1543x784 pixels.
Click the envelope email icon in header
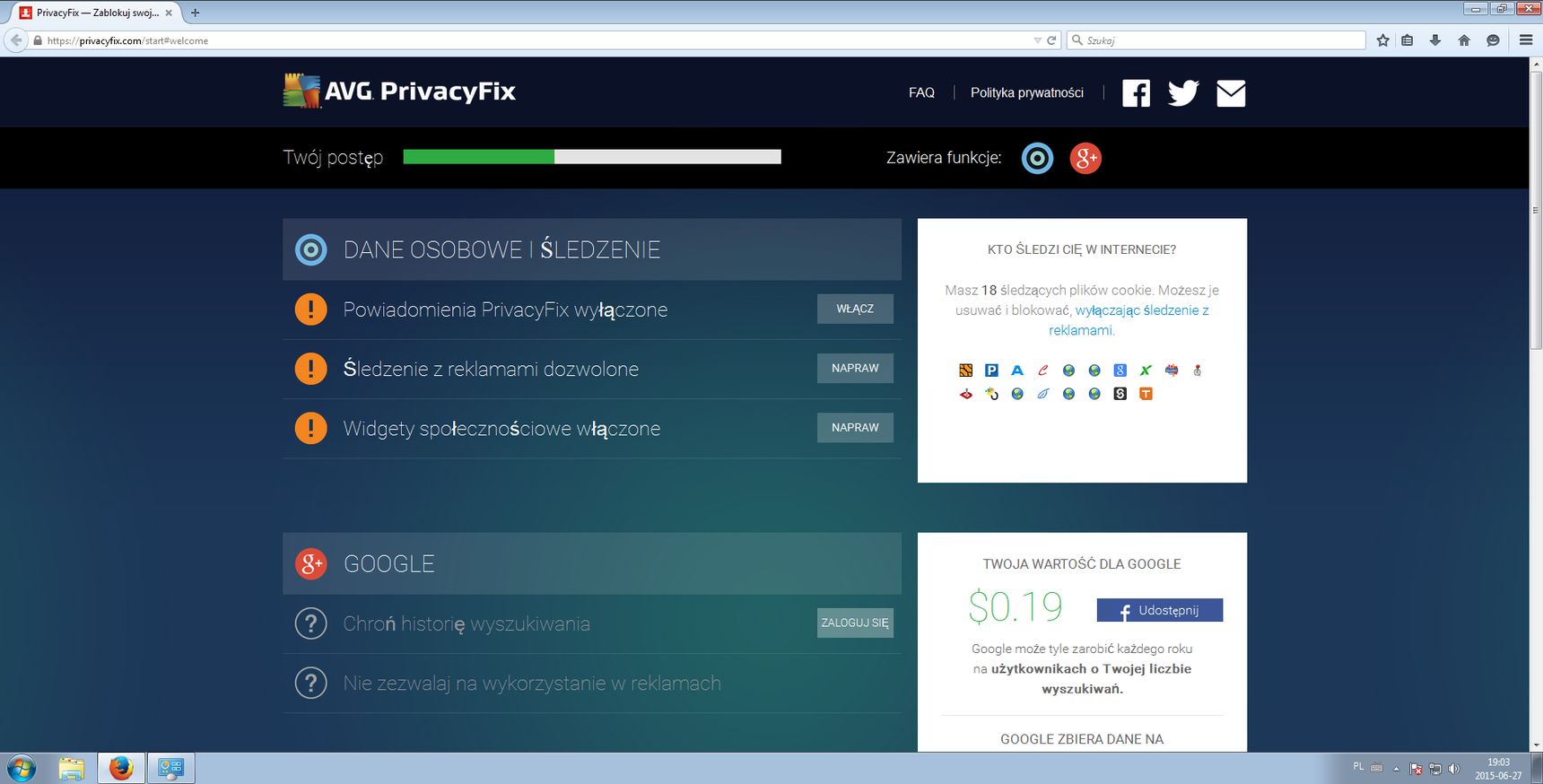coord(1231,93)
